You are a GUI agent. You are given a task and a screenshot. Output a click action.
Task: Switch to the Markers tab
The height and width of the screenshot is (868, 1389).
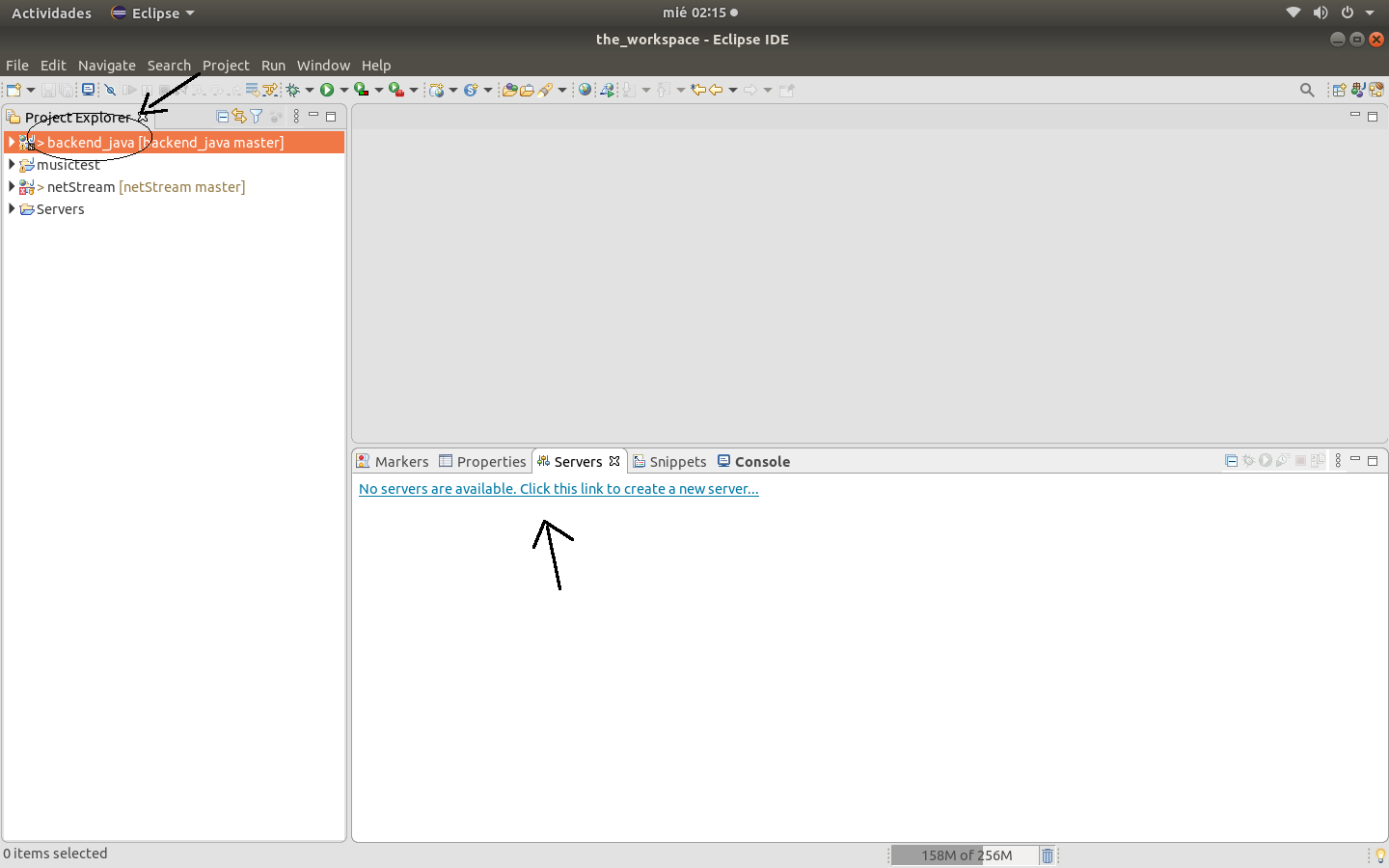(x=393, y=462)
